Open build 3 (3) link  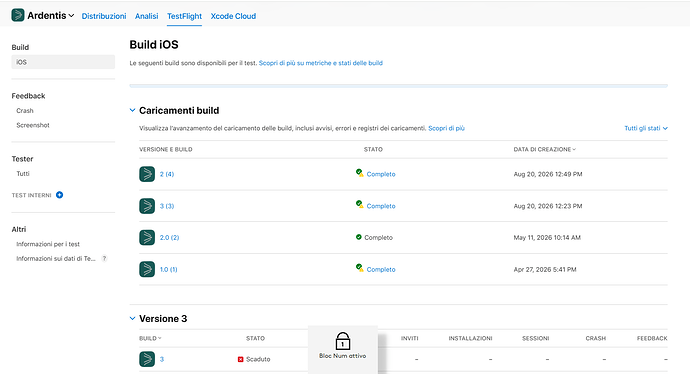point(167,206)
